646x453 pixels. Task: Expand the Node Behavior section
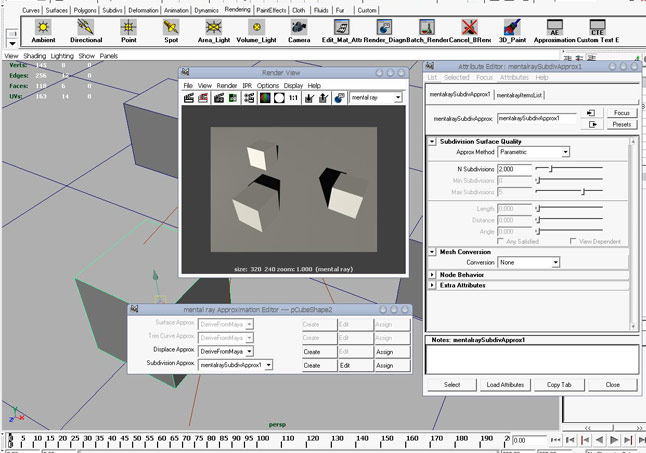coord(432,275)
